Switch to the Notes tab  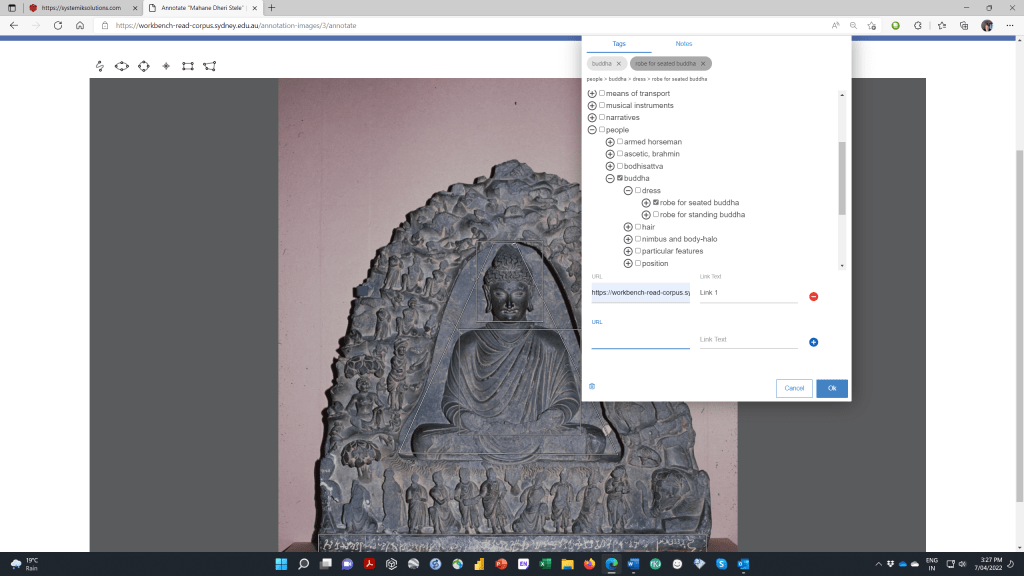tap(684, 43)
